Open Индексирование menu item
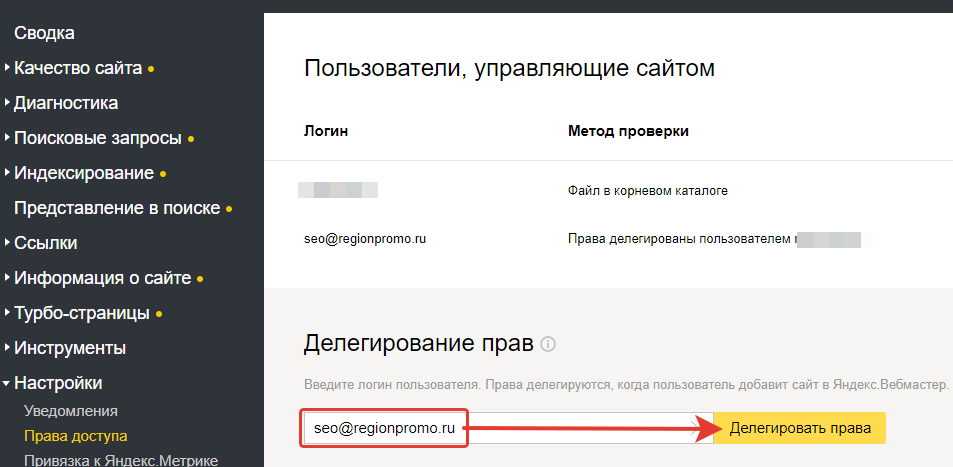This screenshot has width=953, height=467. click(84, 173)
